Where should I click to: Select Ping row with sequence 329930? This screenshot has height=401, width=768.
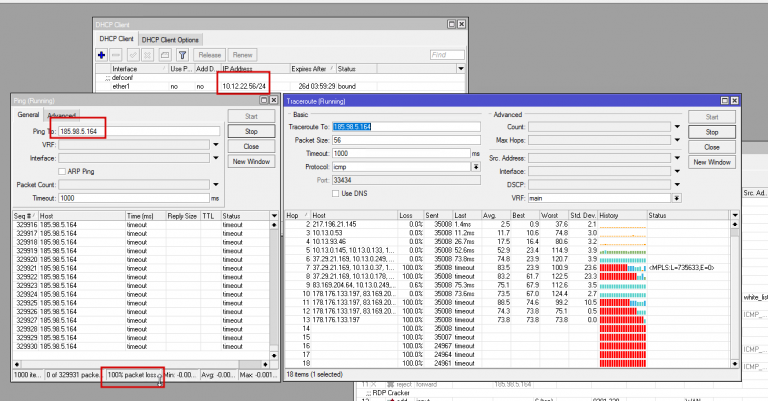tap(141, 346)
